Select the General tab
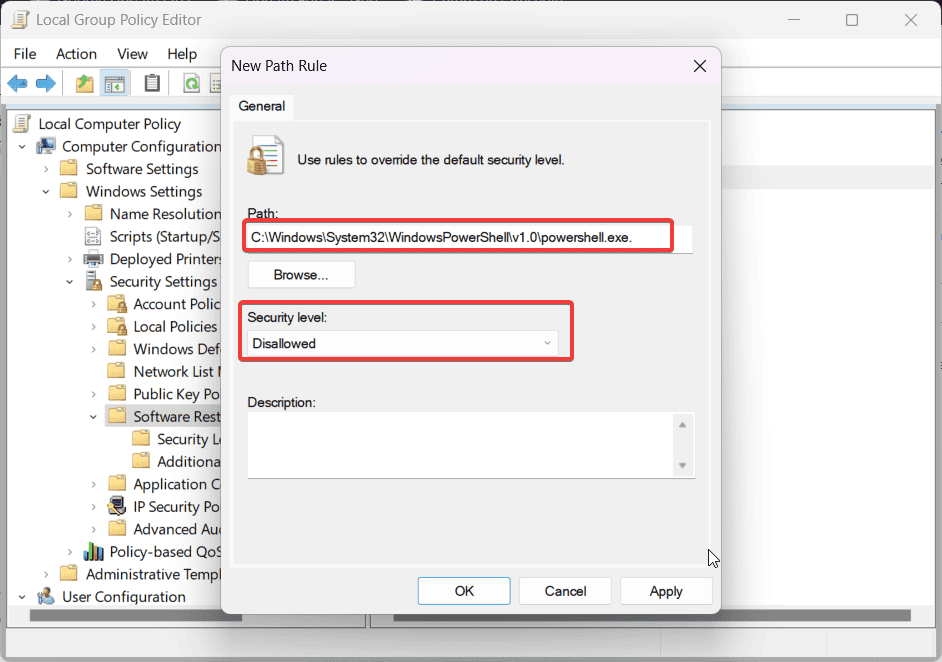942x662 pixels. pyautogui.click(x=261, y=106)
